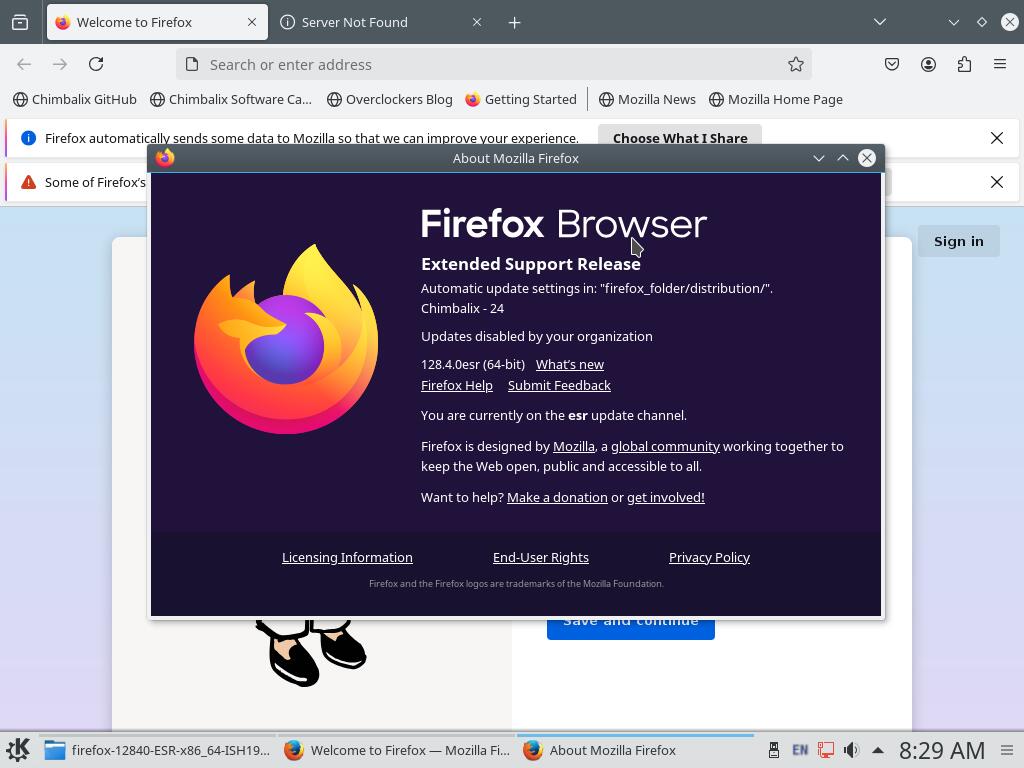The image size is (1024, 768).
Task: Click the Sign in button on welcome page
Action: [959, 241]
